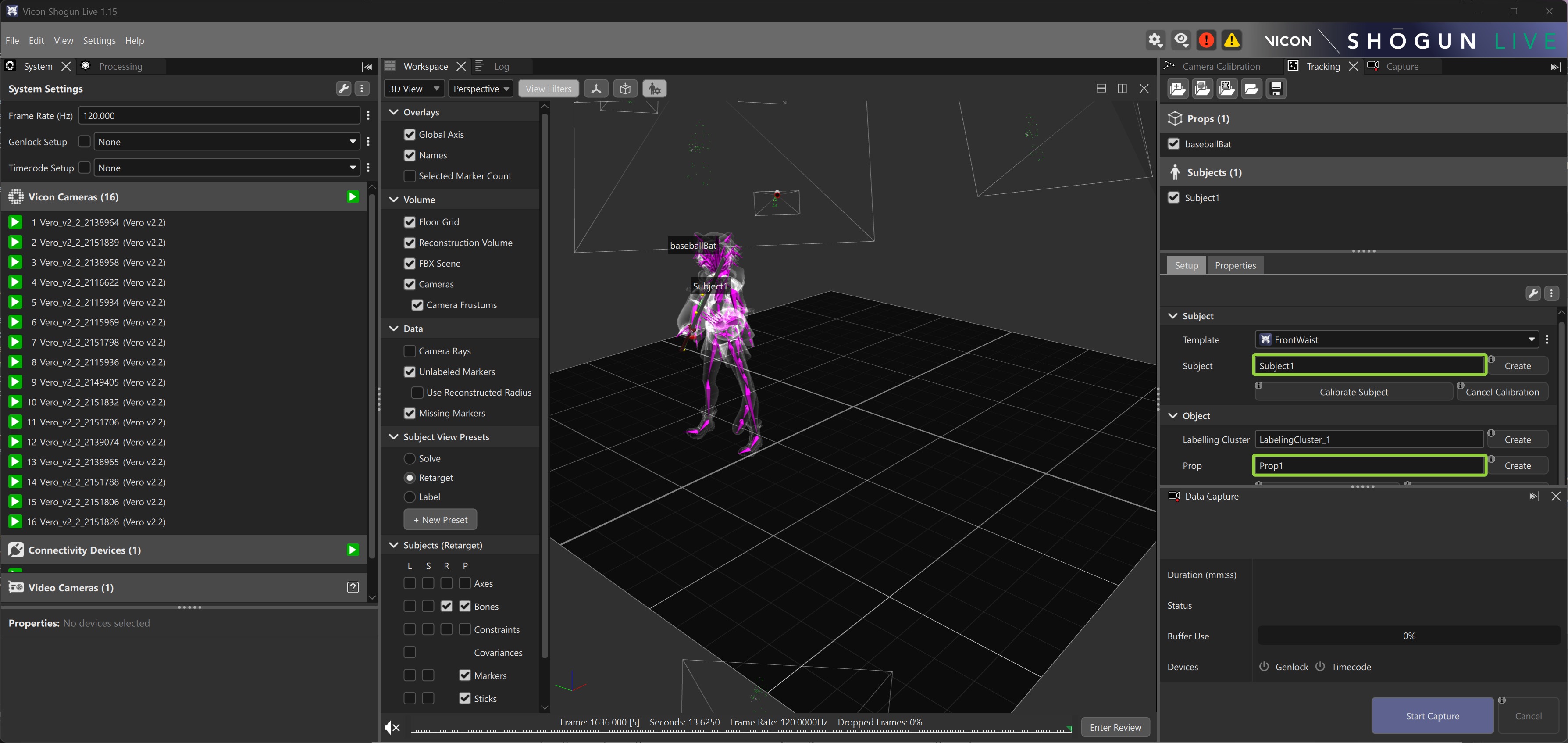
Task: Click the yellow warning triangle icon
Action: [x=1231, y=40]
